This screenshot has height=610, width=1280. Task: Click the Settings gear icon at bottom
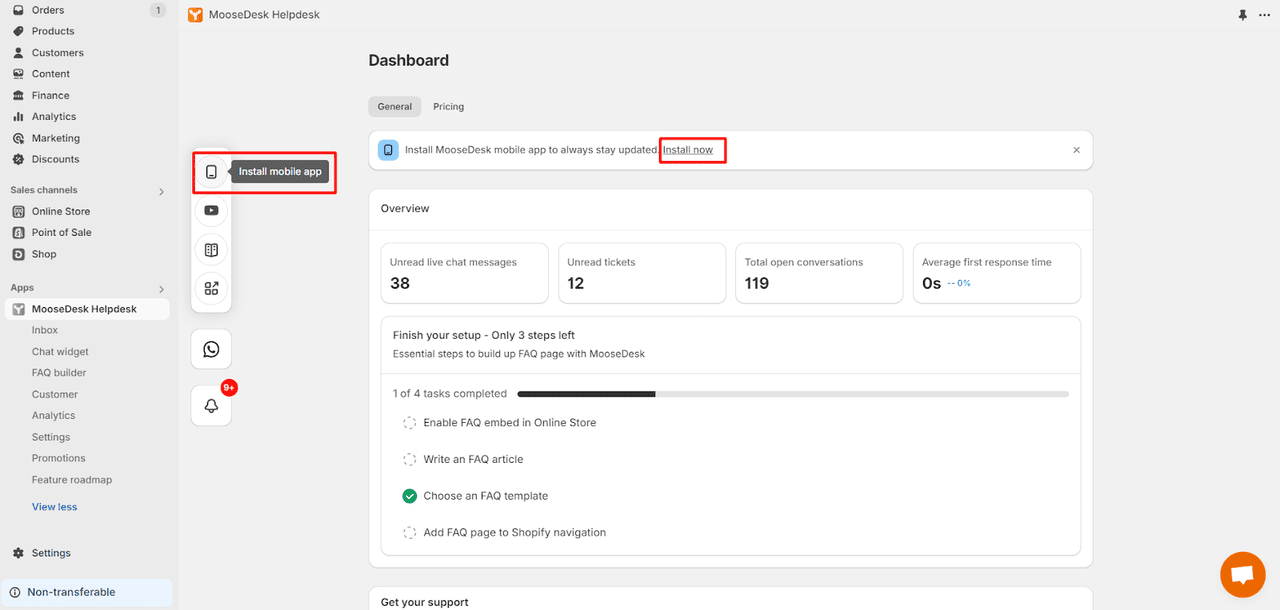point(18,553)
